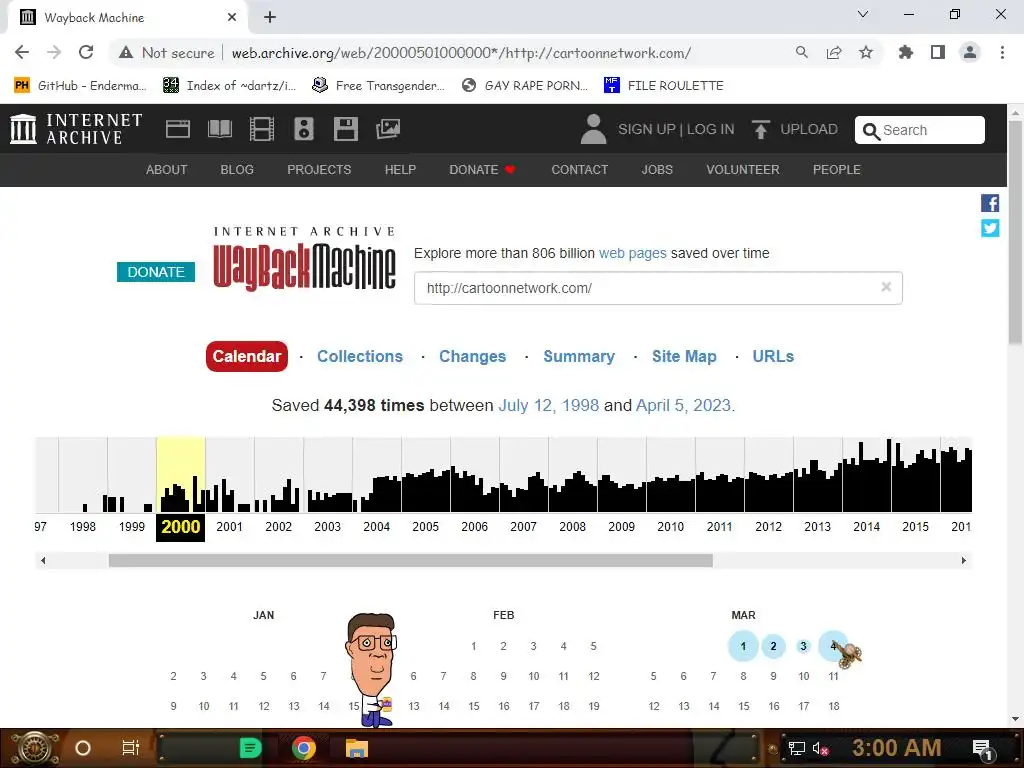1024x768 pixels.
Task: Click the timeline scroll right arrow
Action: 964,560
